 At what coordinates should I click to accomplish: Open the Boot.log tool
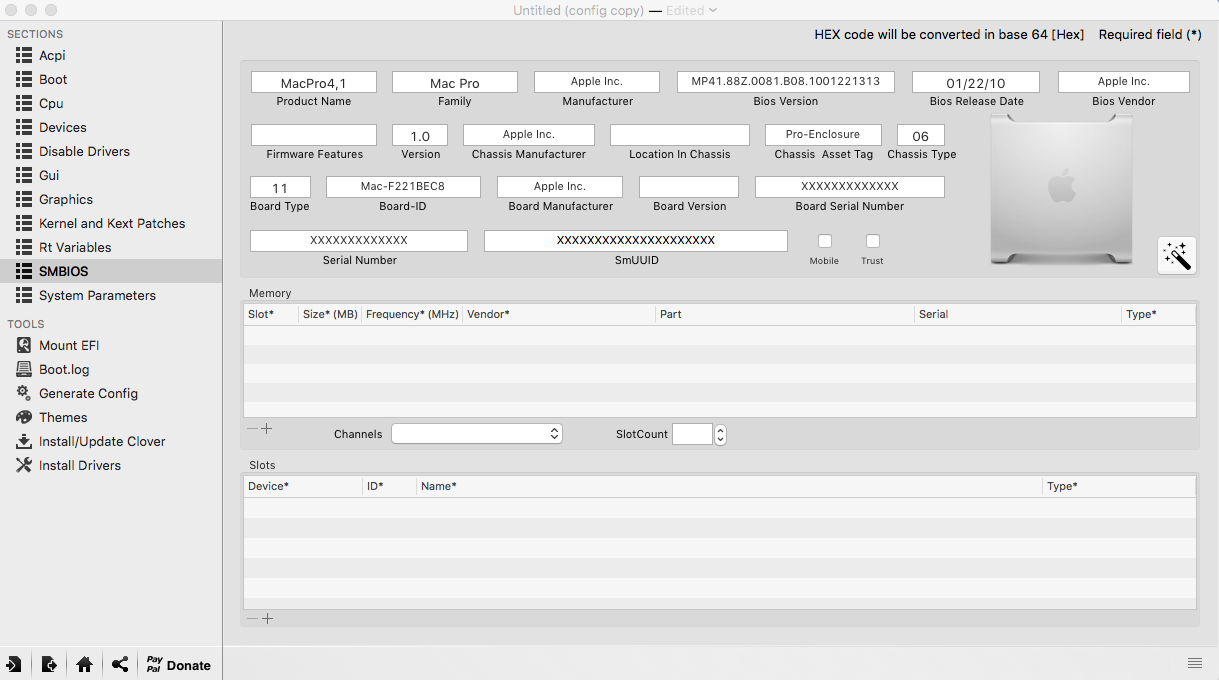(110, 369)
